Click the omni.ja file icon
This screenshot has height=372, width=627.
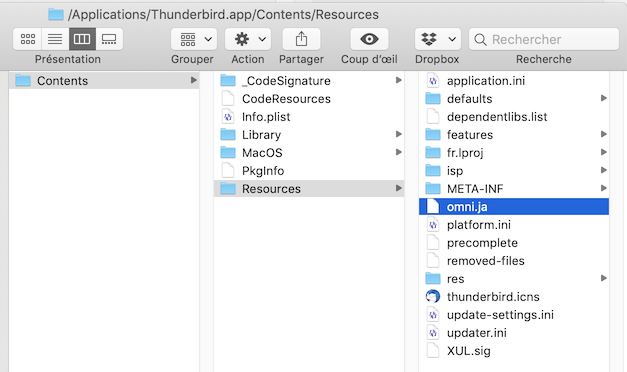click(x=433, y=207)
